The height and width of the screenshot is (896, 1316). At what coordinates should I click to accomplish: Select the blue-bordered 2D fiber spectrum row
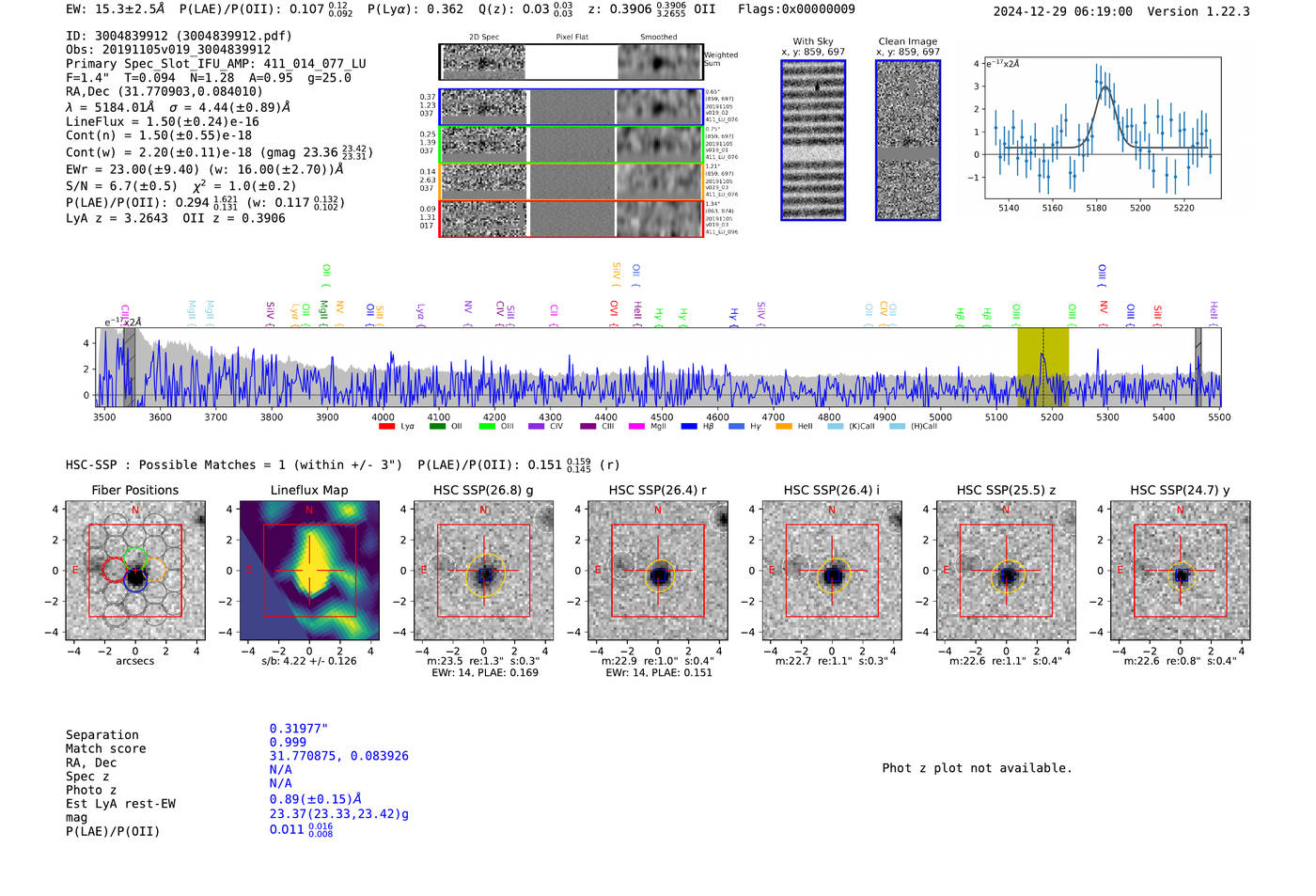(x=571, y=107)
